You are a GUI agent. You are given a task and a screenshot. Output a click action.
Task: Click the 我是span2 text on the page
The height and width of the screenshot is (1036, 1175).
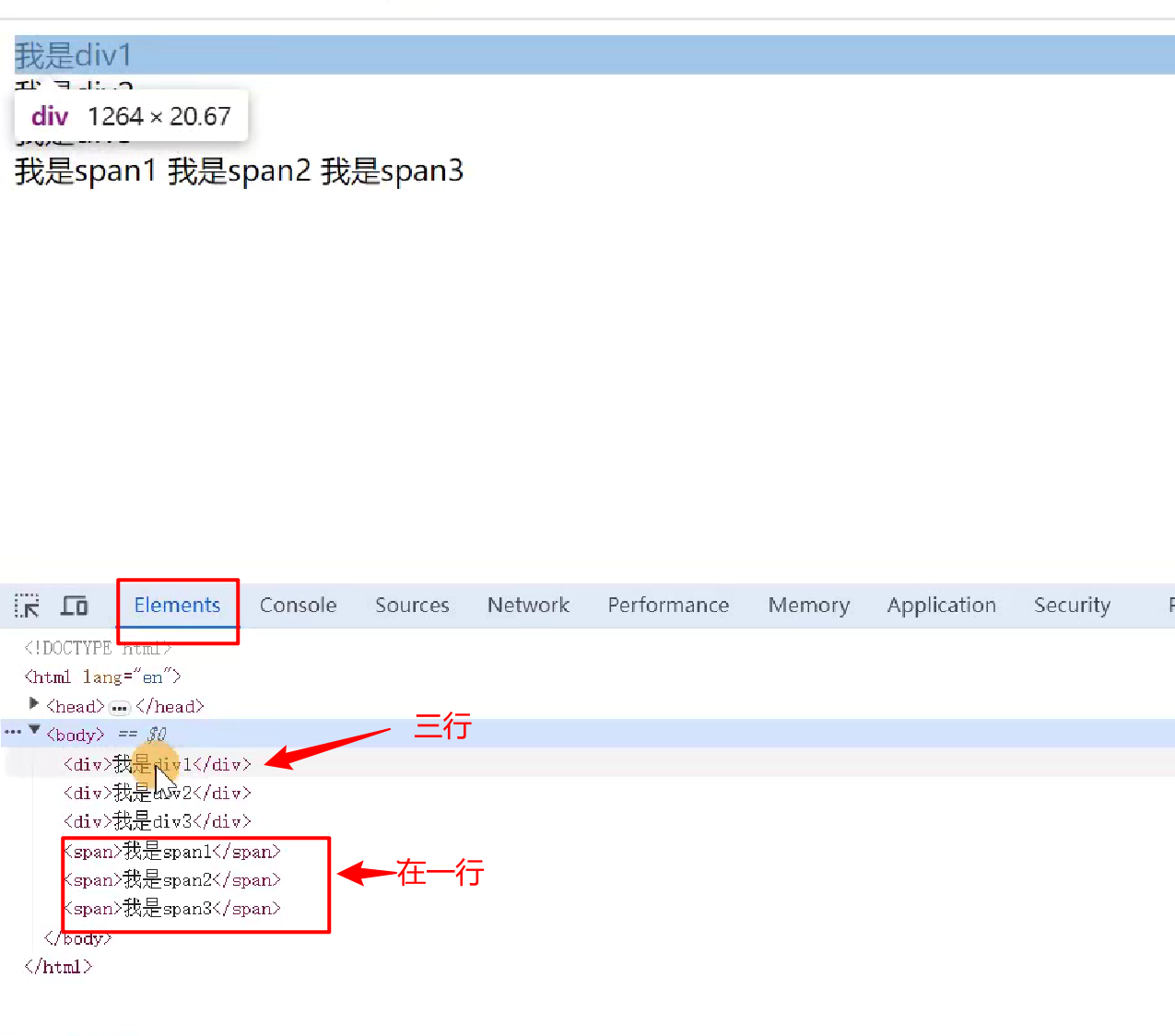click(239, 171)
